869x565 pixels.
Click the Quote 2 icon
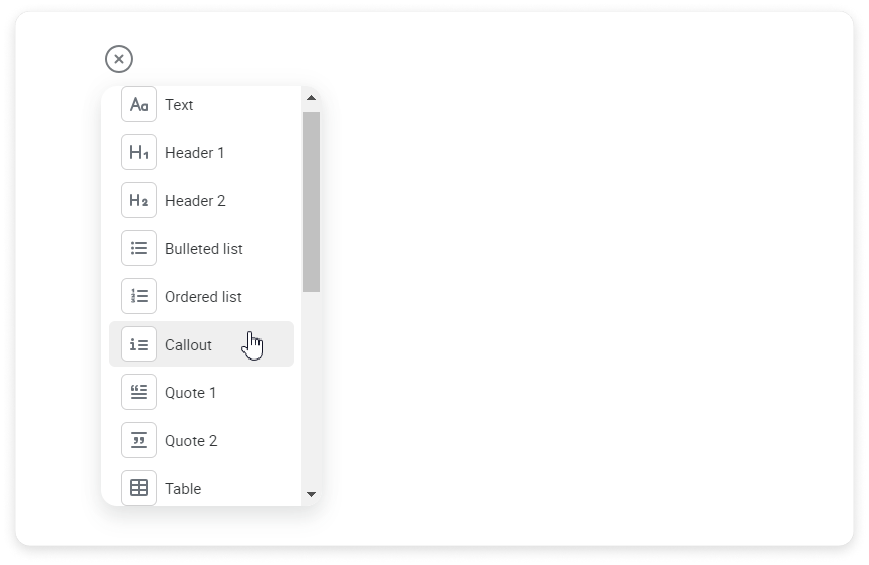(139, 441)
